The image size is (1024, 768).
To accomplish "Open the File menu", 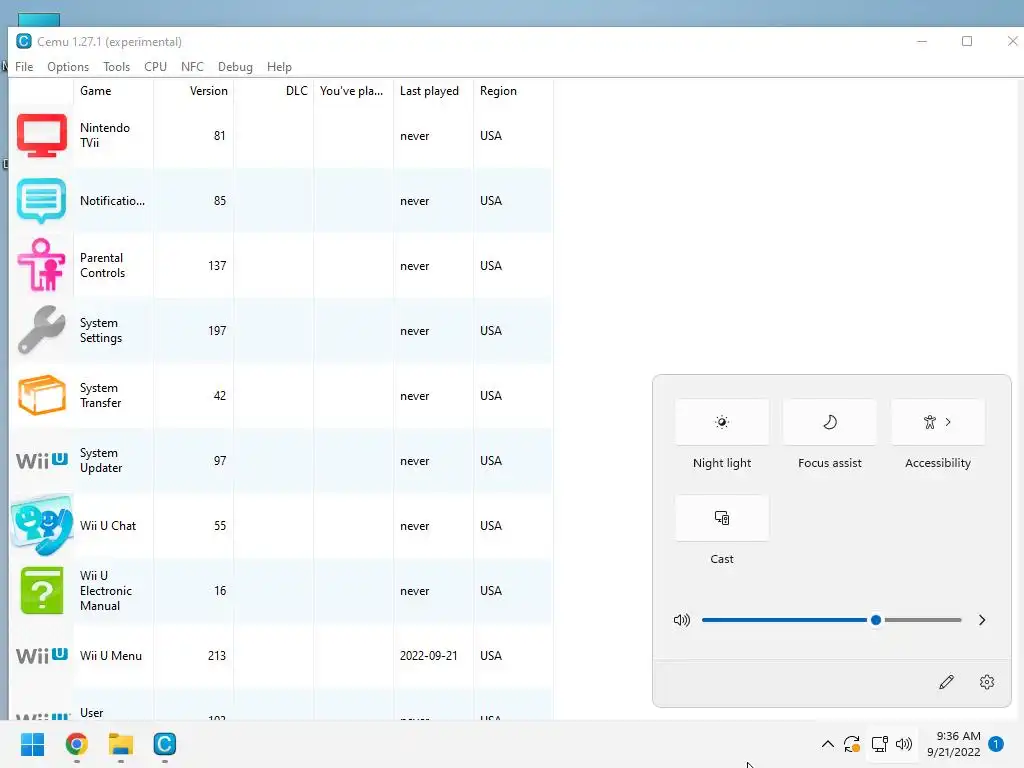I will click(x=24, y=67).
